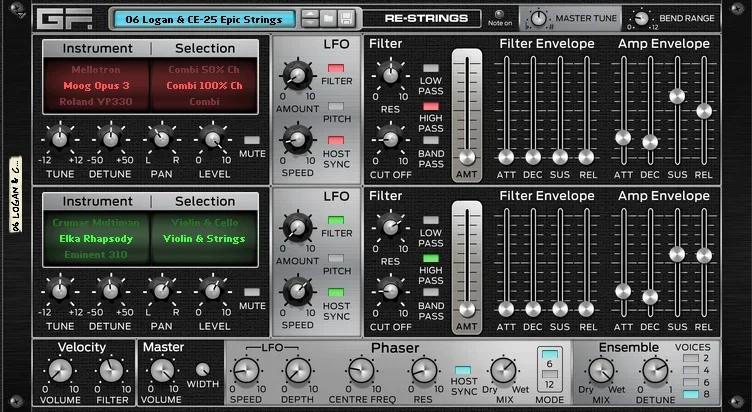Select Low Pass on top layer filter
Image resolution: width=752 pixels, height=412 pixels.
(x=431, y=68)
